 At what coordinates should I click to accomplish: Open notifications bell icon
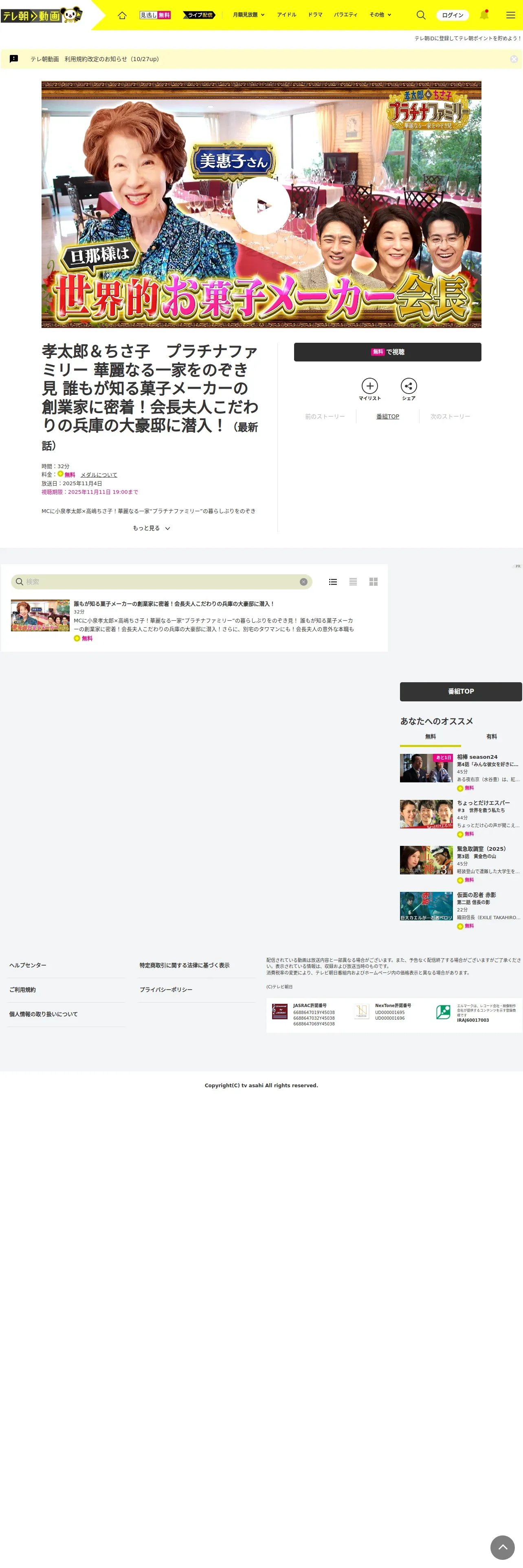pos(484,15)
